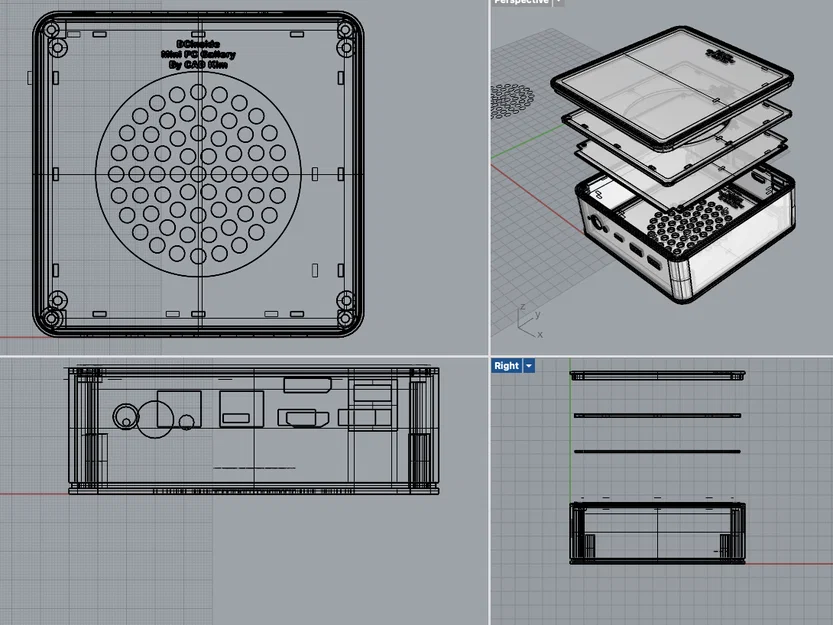The image size is (833, 625).
Task: Open the Right viewport dropdown menu
Action: tap(527, 365)
